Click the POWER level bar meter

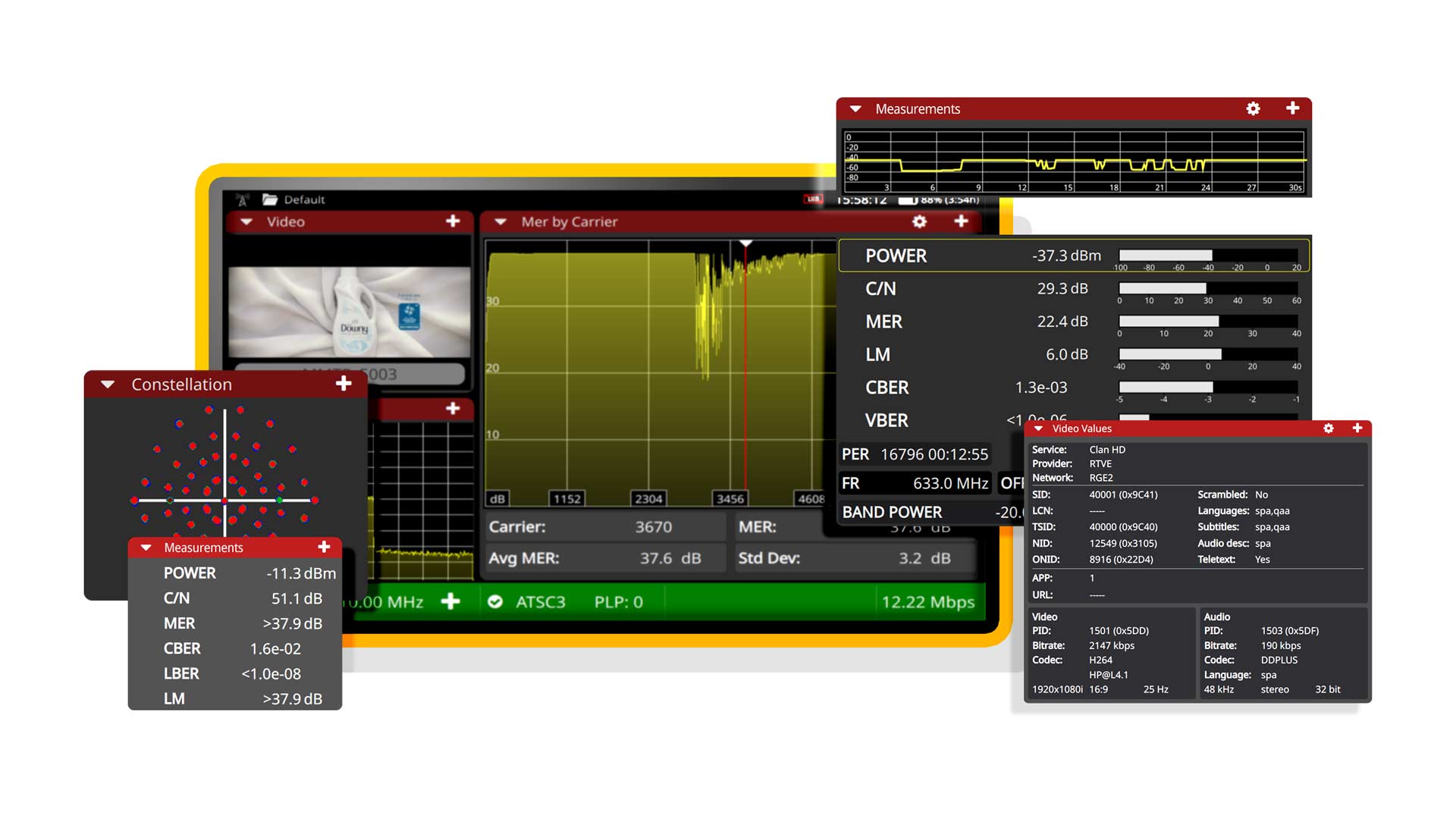pos(1208,256)
